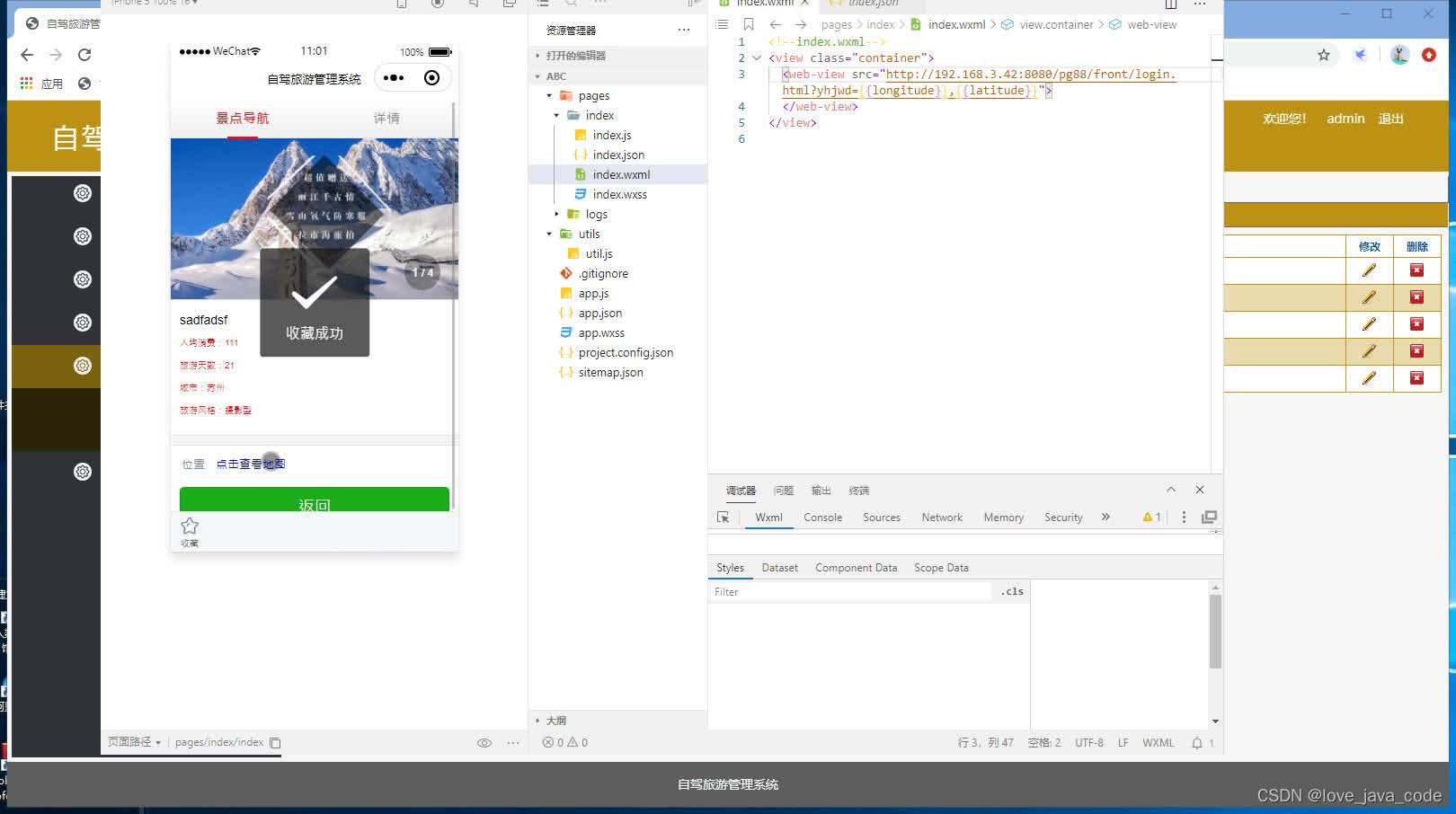This screenshot has width=1456, height=814.
Task: Collapse the utils folder
Action: (x=549, y=234)
